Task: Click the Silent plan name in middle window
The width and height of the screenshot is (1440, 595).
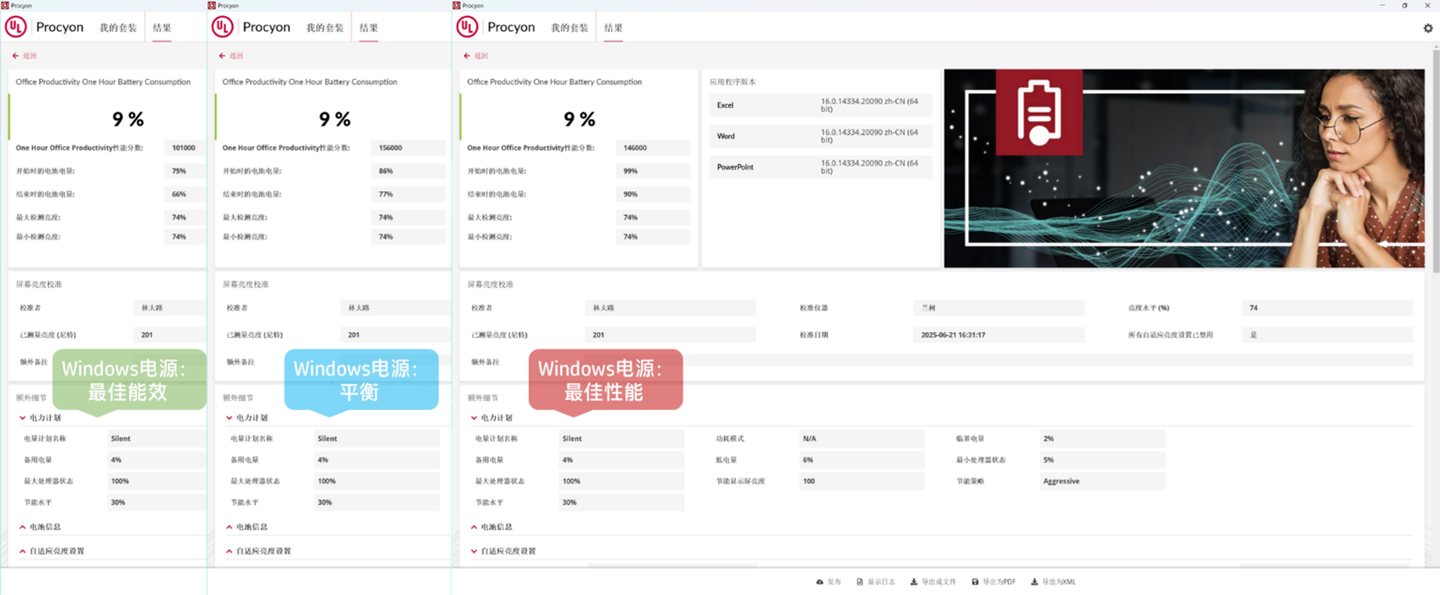Action: (377, 438)
